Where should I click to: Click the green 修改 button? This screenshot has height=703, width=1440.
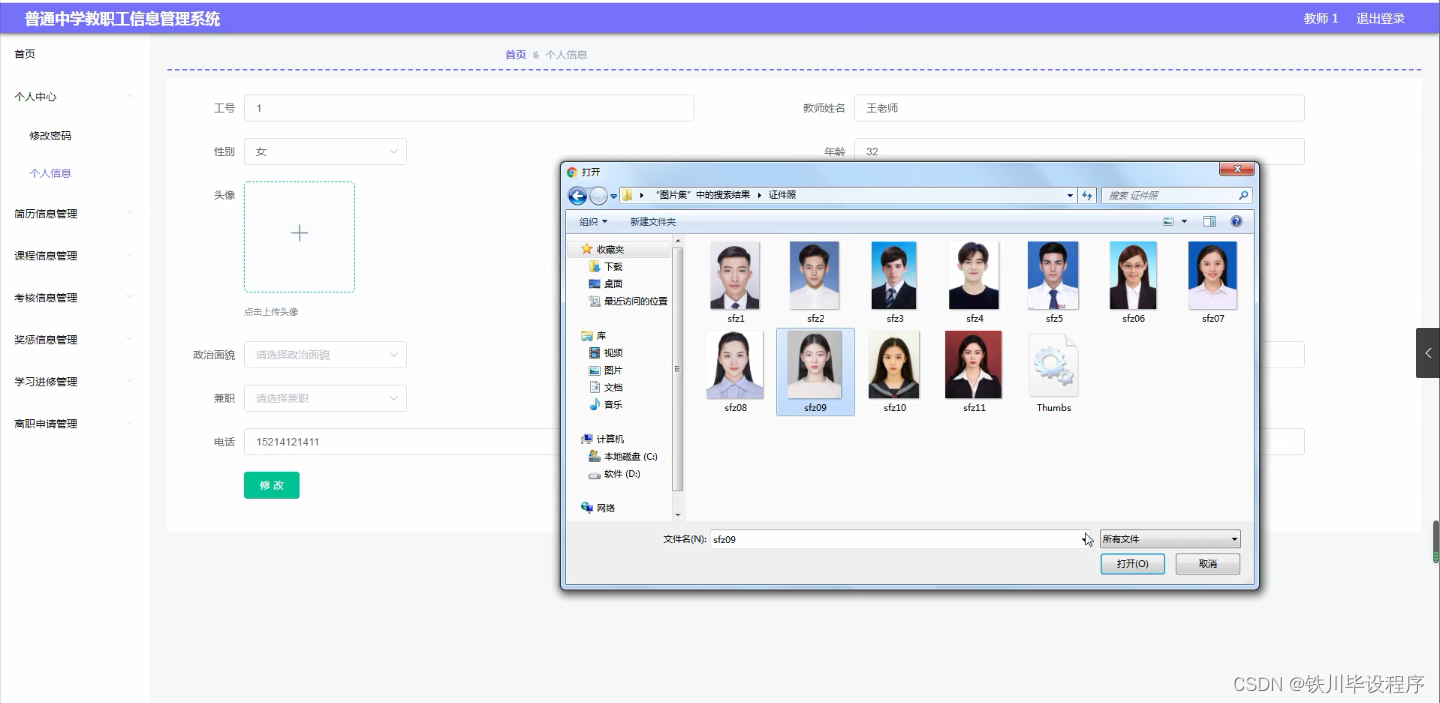271,485
